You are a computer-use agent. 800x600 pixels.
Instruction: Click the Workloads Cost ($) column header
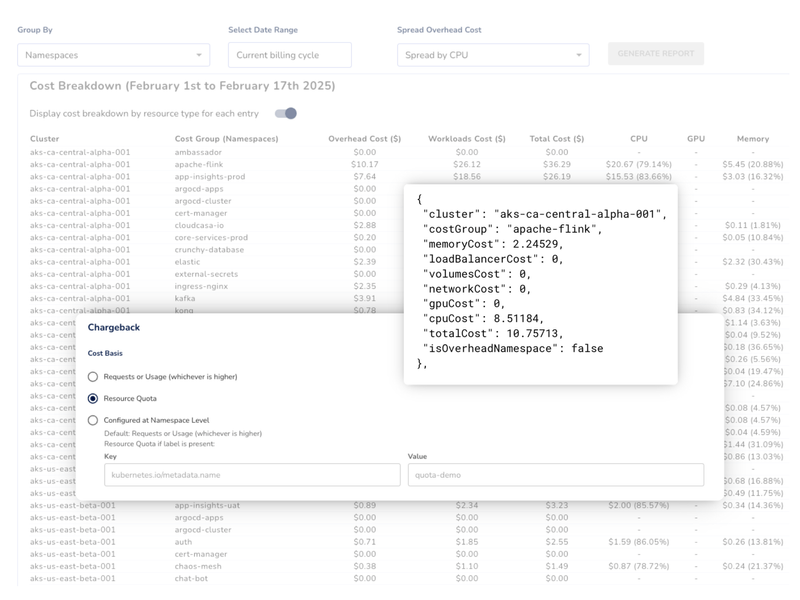tap(466, 139)
